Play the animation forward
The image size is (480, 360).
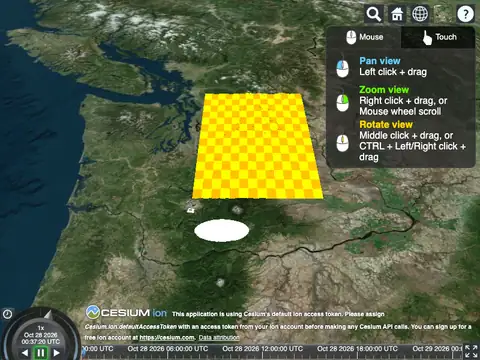coord(57,353)
